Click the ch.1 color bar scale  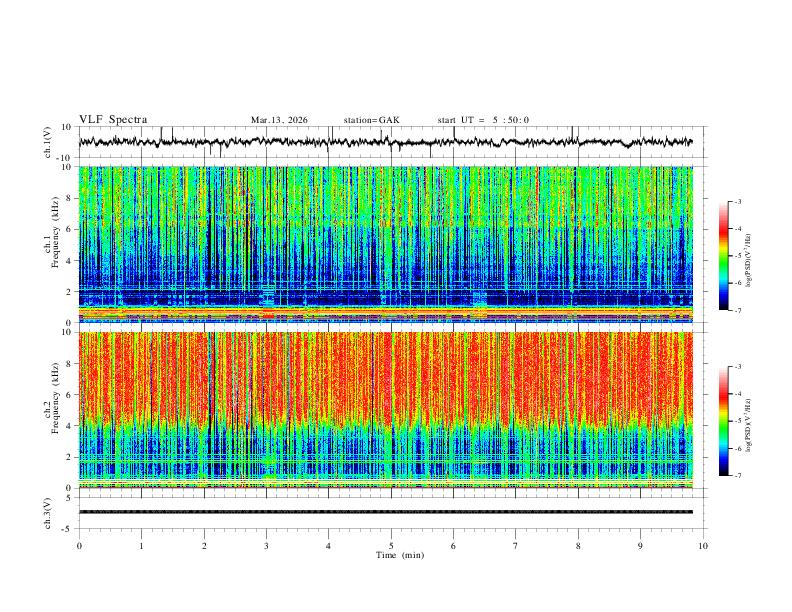click(723, 256)
